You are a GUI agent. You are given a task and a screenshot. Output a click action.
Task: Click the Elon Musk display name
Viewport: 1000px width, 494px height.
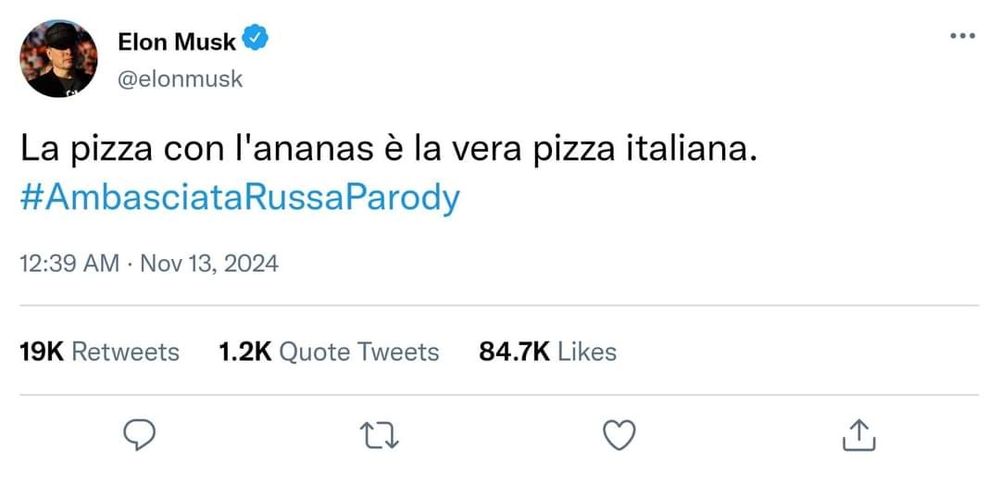point(177,42)
